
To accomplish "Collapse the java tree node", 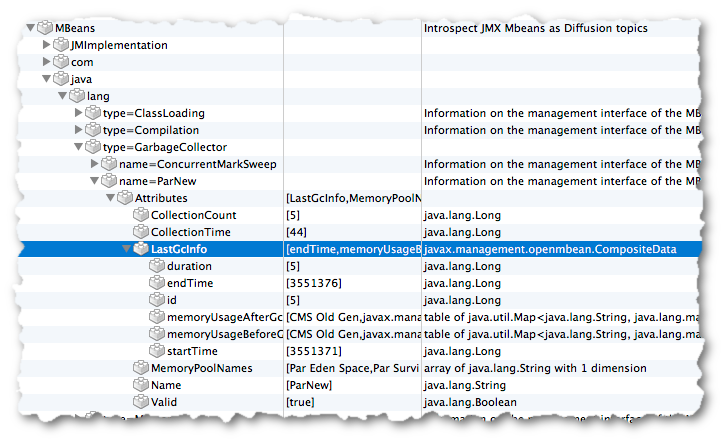I will tap(46, 79).
